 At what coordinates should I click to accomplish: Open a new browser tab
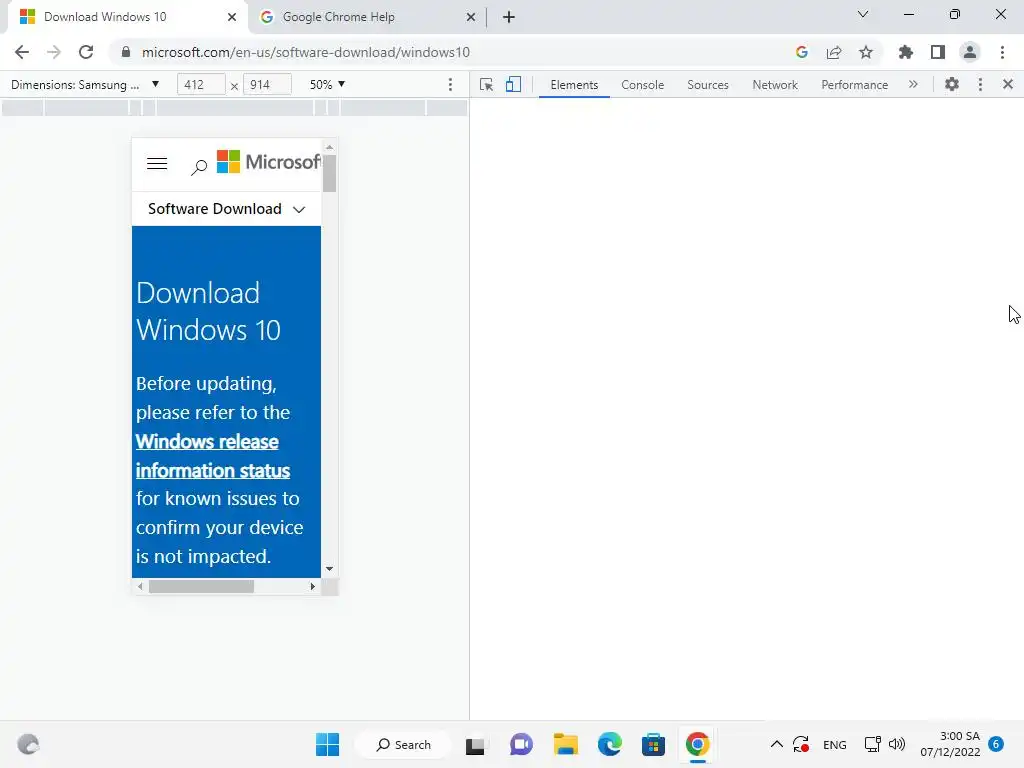(509, 17)
